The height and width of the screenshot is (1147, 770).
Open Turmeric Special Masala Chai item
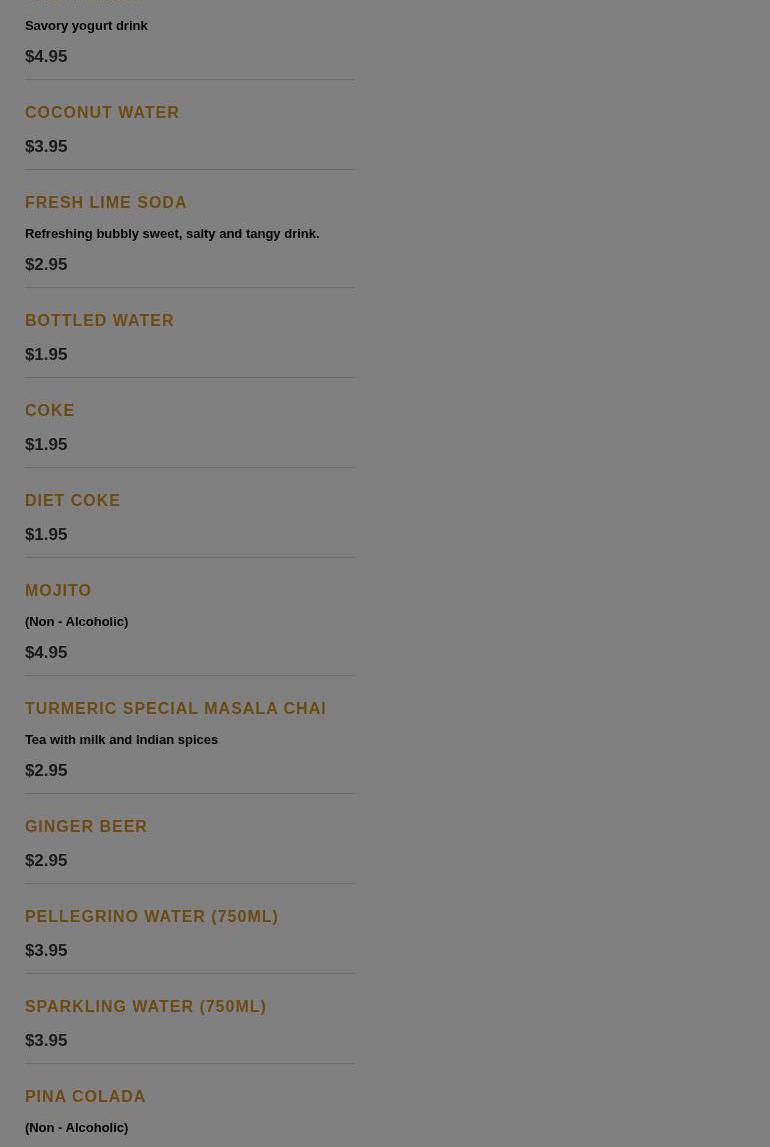coord(175,709)
